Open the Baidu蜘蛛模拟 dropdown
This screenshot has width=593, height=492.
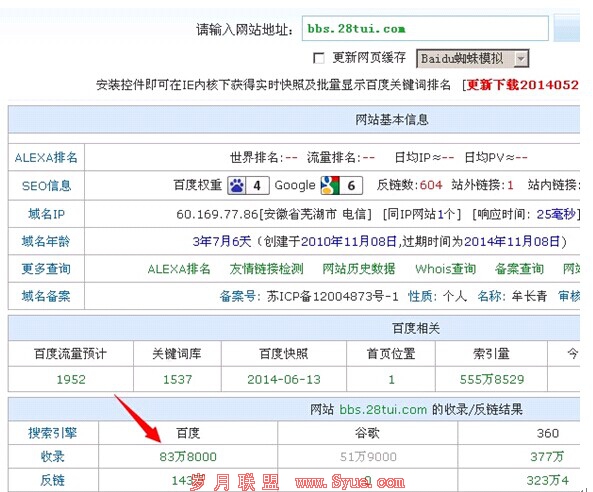point(472,59)
